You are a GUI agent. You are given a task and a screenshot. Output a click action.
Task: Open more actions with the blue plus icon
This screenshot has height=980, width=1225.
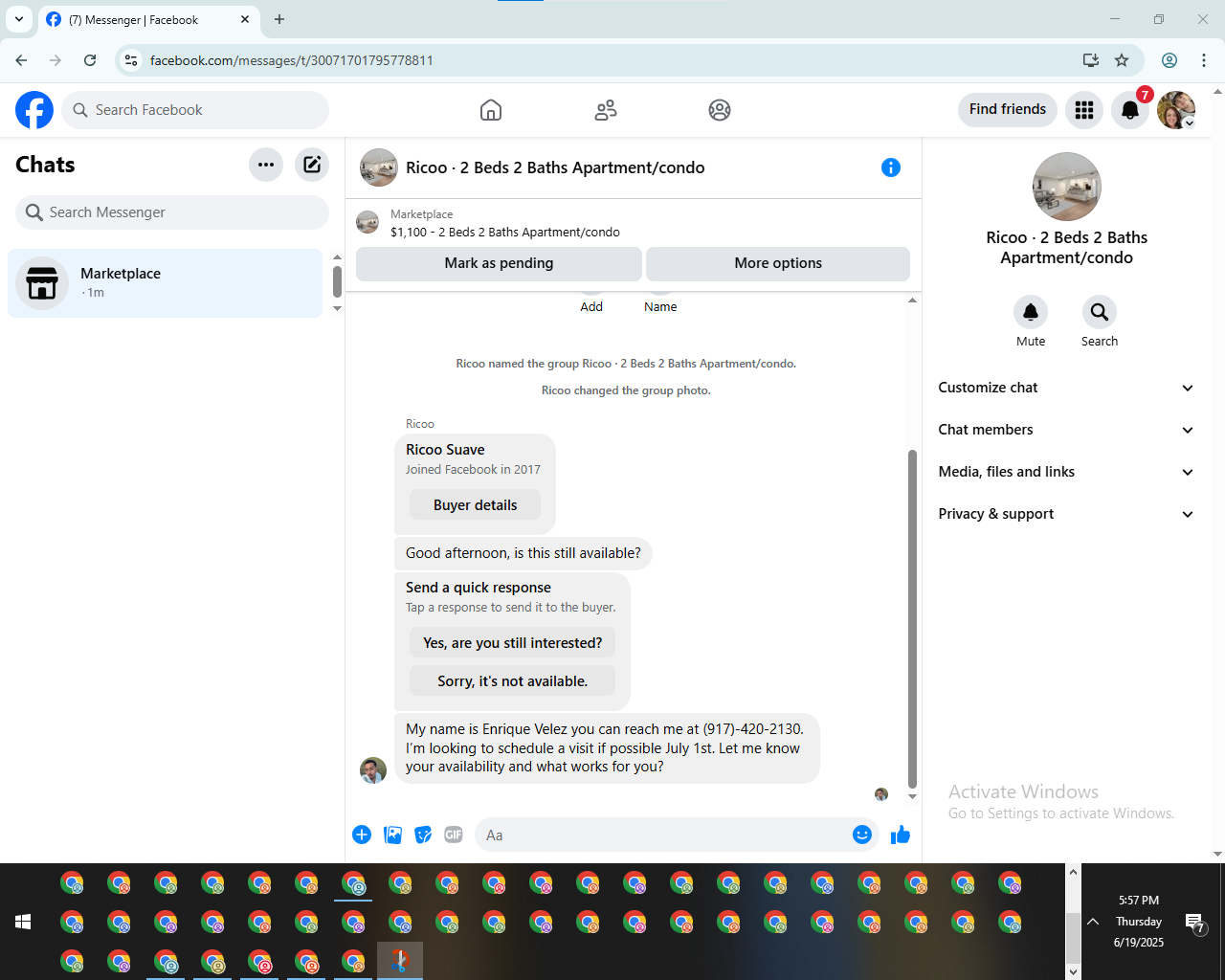coord(362,835)
